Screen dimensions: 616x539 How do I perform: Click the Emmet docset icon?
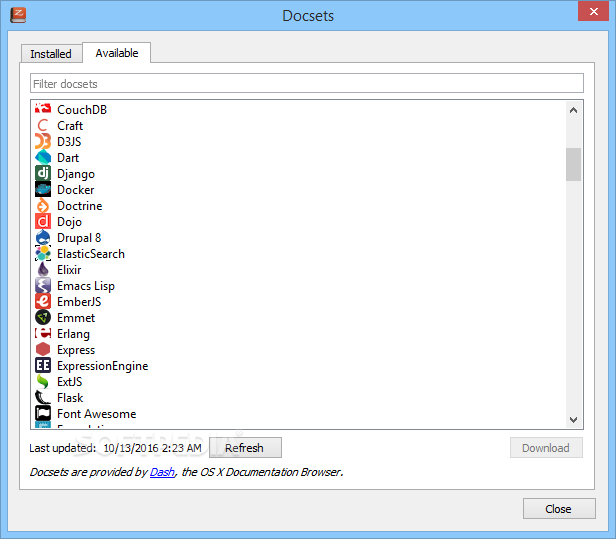[x=43, y=317]
